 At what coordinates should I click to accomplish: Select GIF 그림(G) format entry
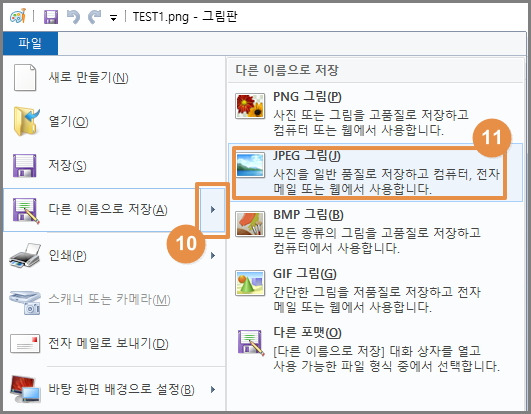(x=376, y=290)
